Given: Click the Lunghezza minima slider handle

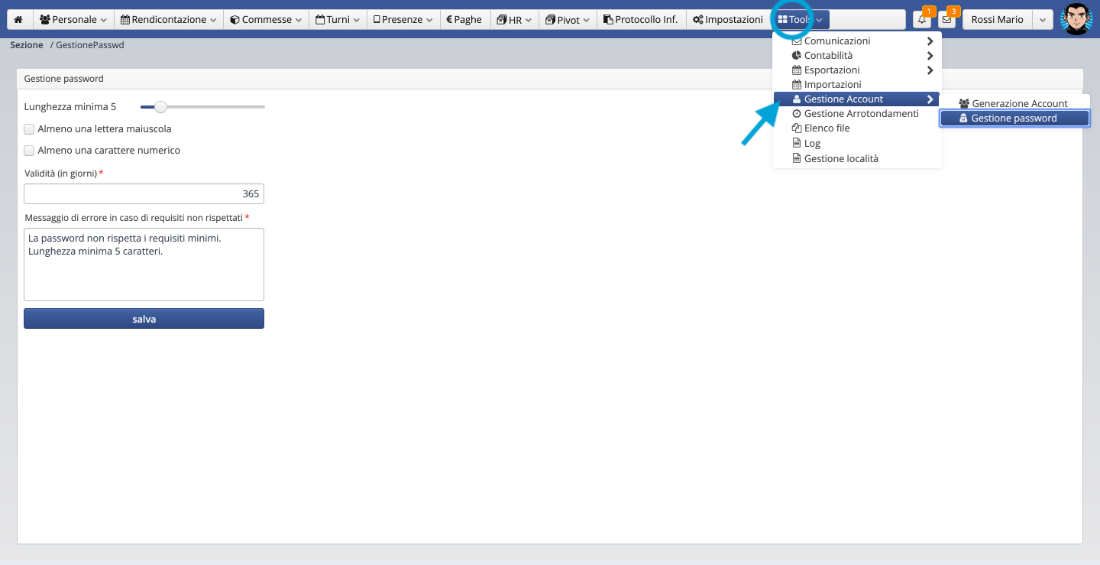Looking at the screenshot, I should [160, 106].
